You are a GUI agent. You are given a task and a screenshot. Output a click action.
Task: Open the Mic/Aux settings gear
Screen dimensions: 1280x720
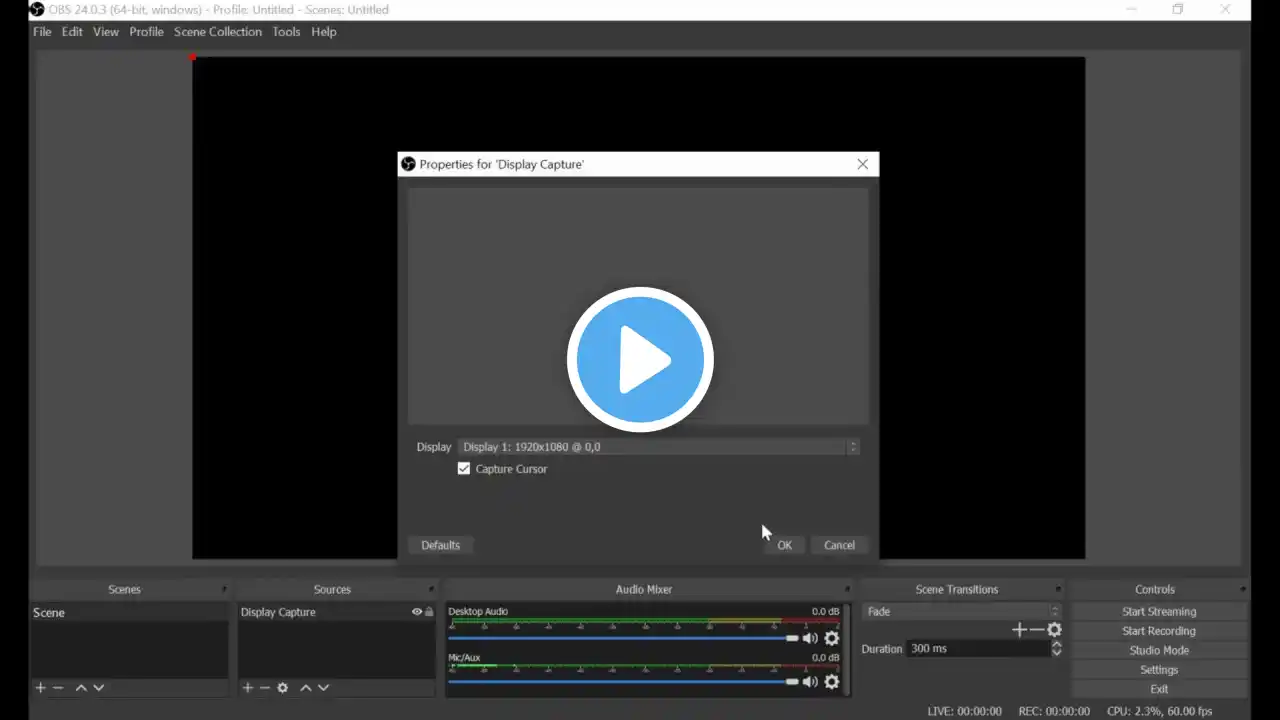click(x=831, y=682)
